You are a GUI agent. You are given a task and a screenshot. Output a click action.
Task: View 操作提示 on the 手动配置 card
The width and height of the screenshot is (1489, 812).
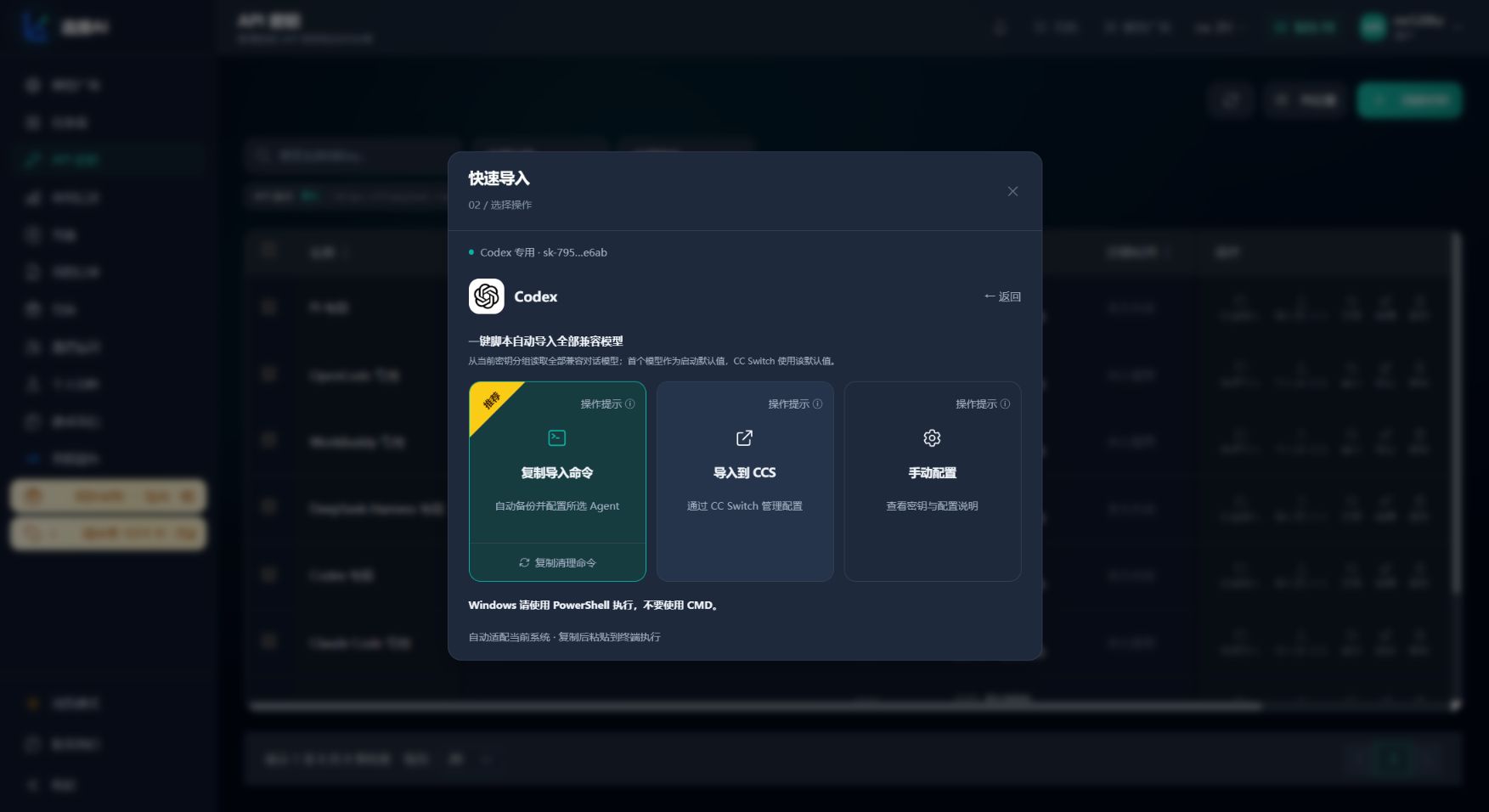pyautogui.click(x=983, y=404)
